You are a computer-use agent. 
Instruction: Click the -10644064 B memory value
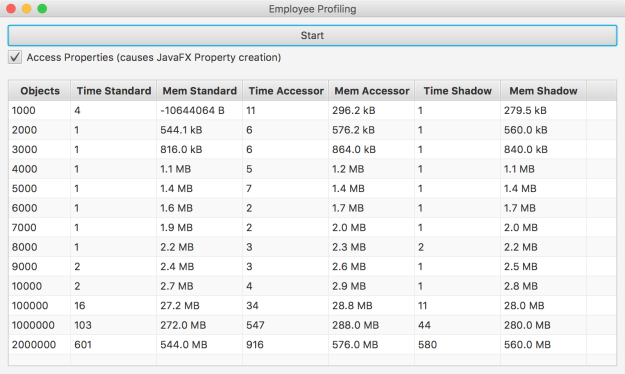coord(199,110)
